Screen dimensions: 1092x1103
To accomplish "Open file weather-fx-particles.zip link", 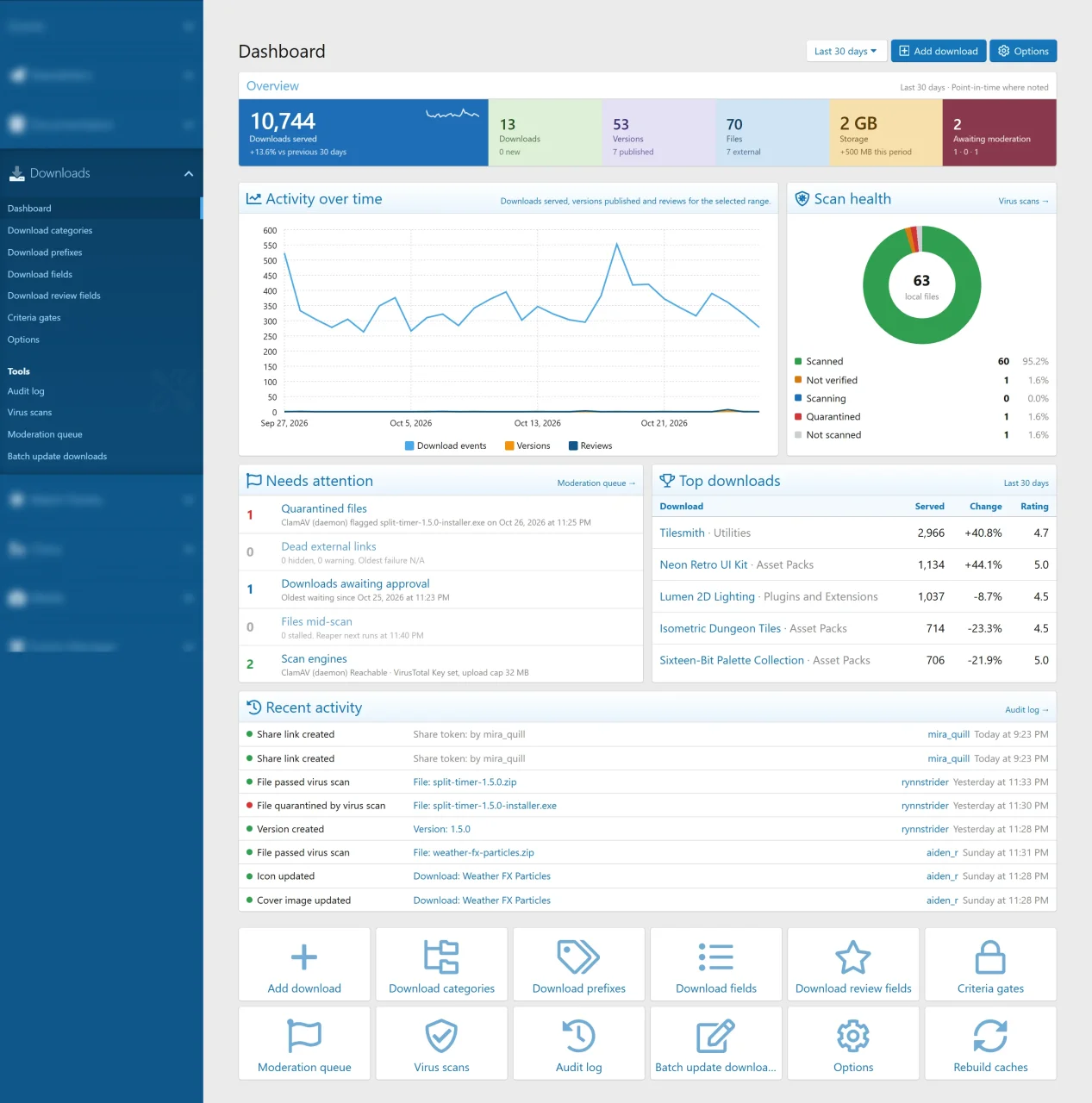I will point(473,852).
